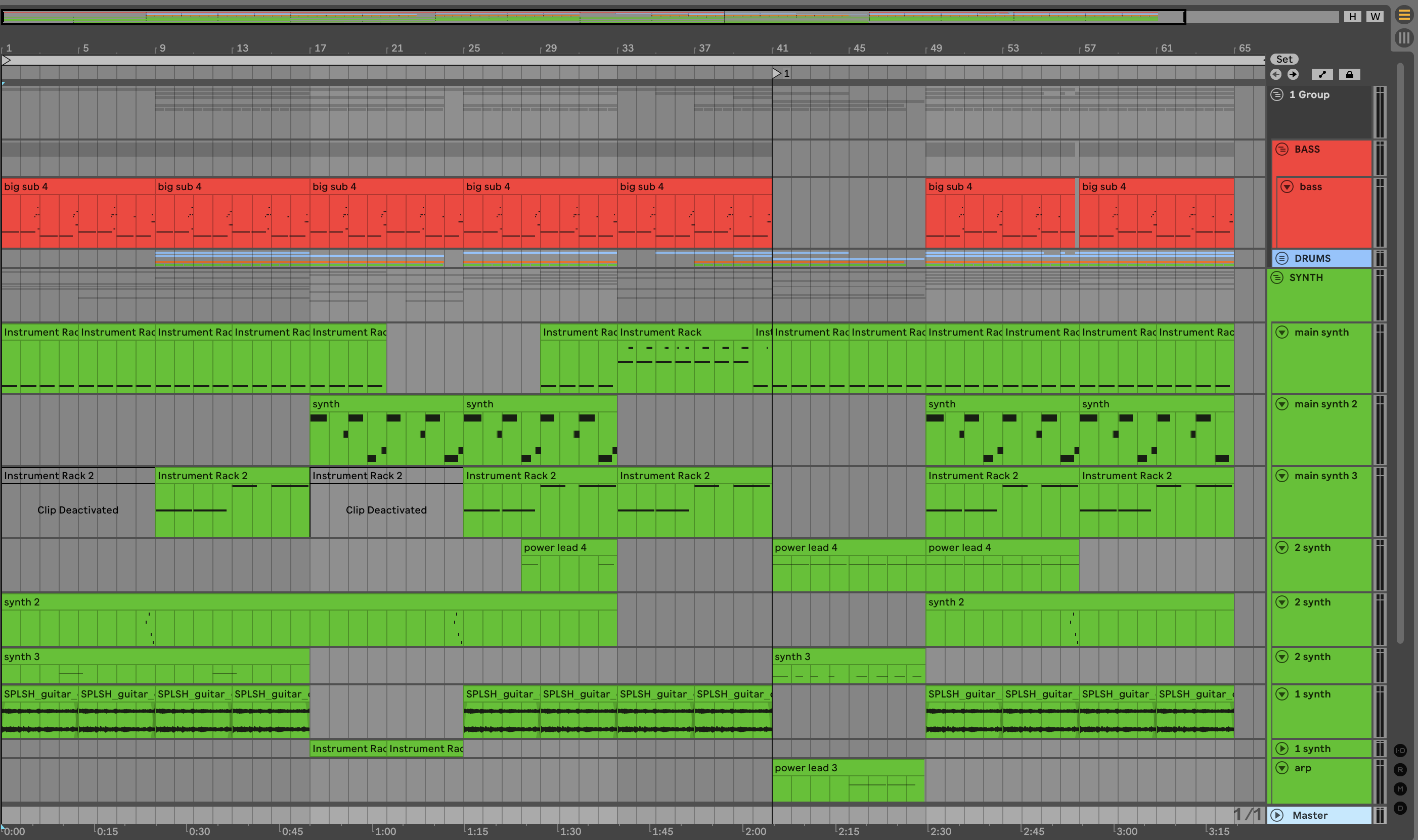This screenshot has height=840, width=1418.
Task: Collapse the main synth 2 track
Action: click(x=1282, y=404)
